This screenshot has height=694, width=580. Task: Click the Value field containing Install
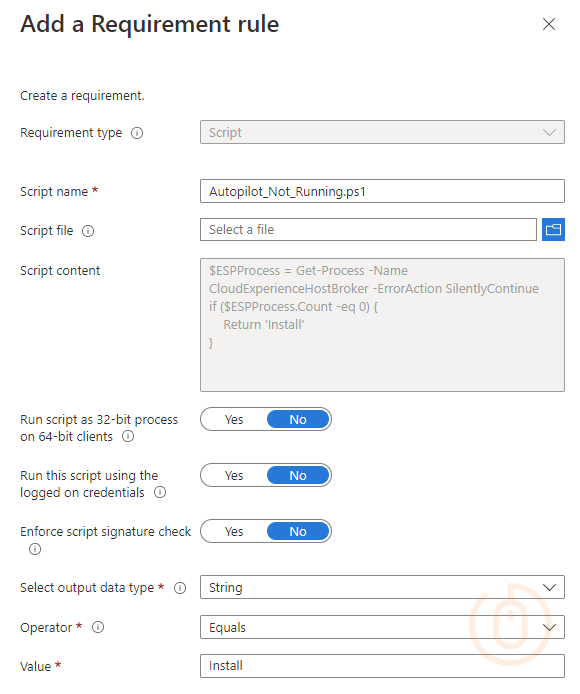pos(382,666)
